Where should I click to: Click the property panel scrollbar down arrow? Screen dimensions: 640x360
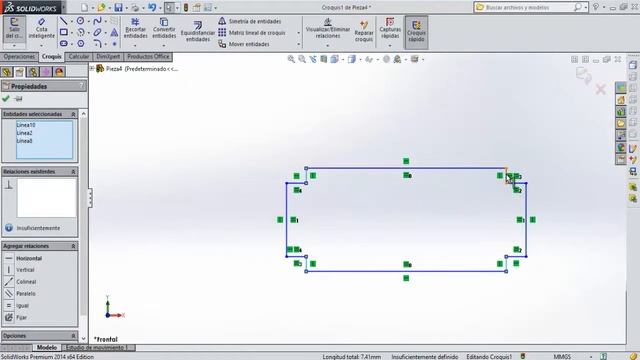84,338
